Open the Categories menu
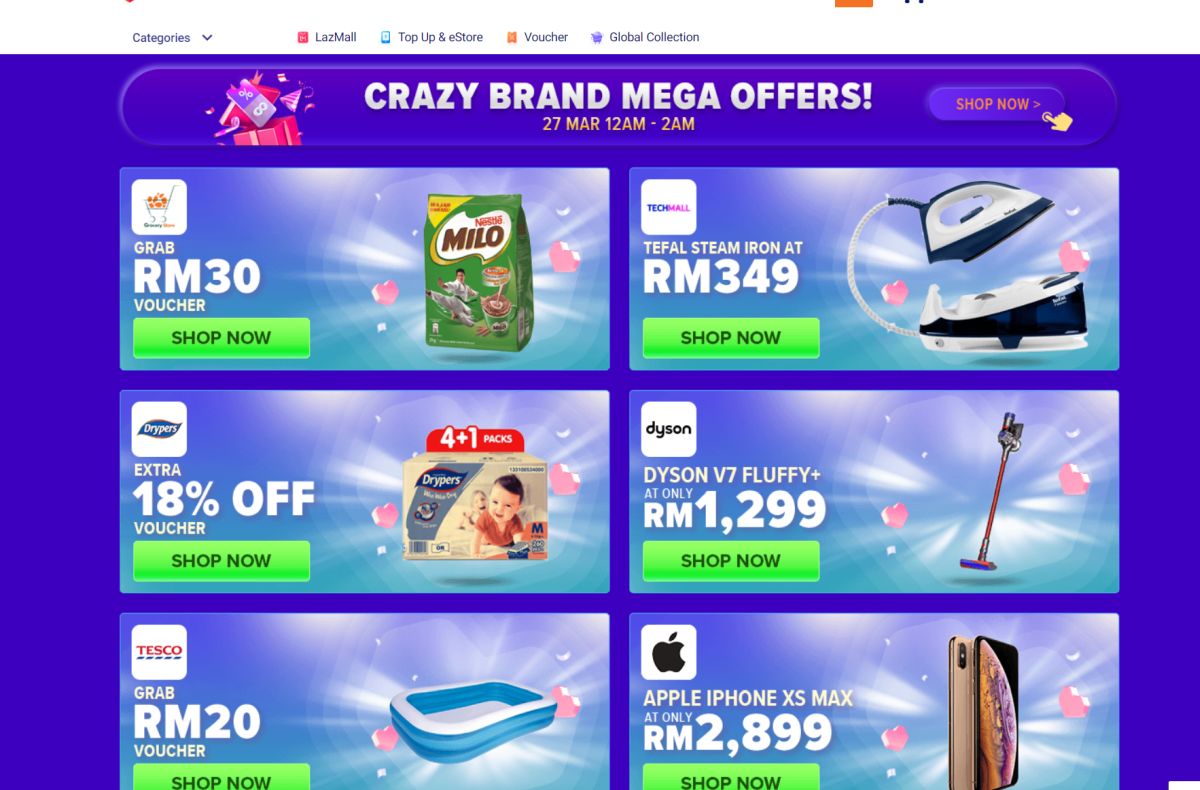 (173, 38)
